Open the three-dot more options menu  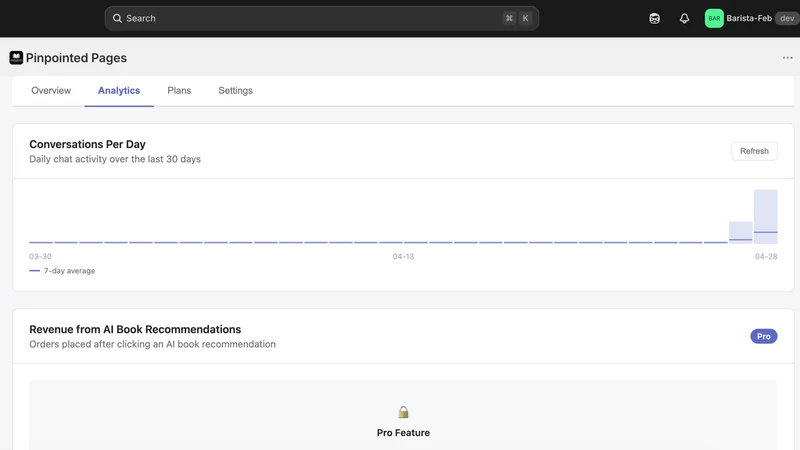[x=787, y=58]
